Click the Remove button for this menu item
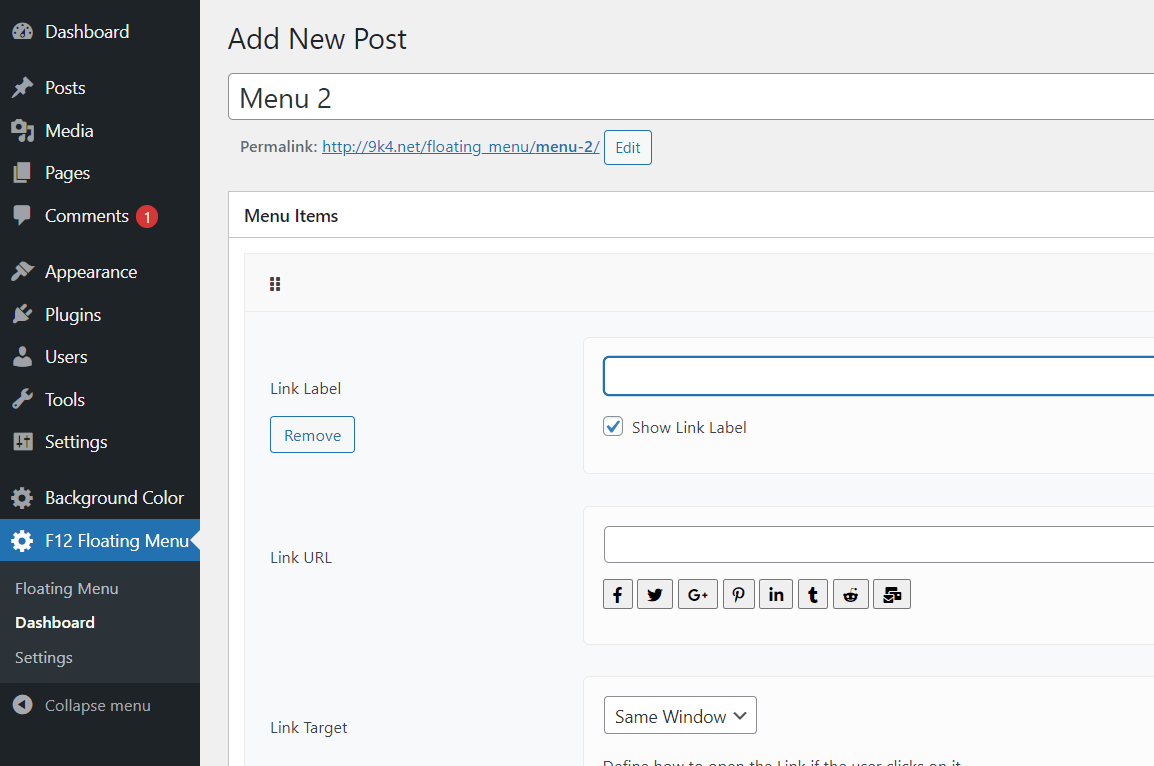This screenshot has height=766, width=1154. 312,434
